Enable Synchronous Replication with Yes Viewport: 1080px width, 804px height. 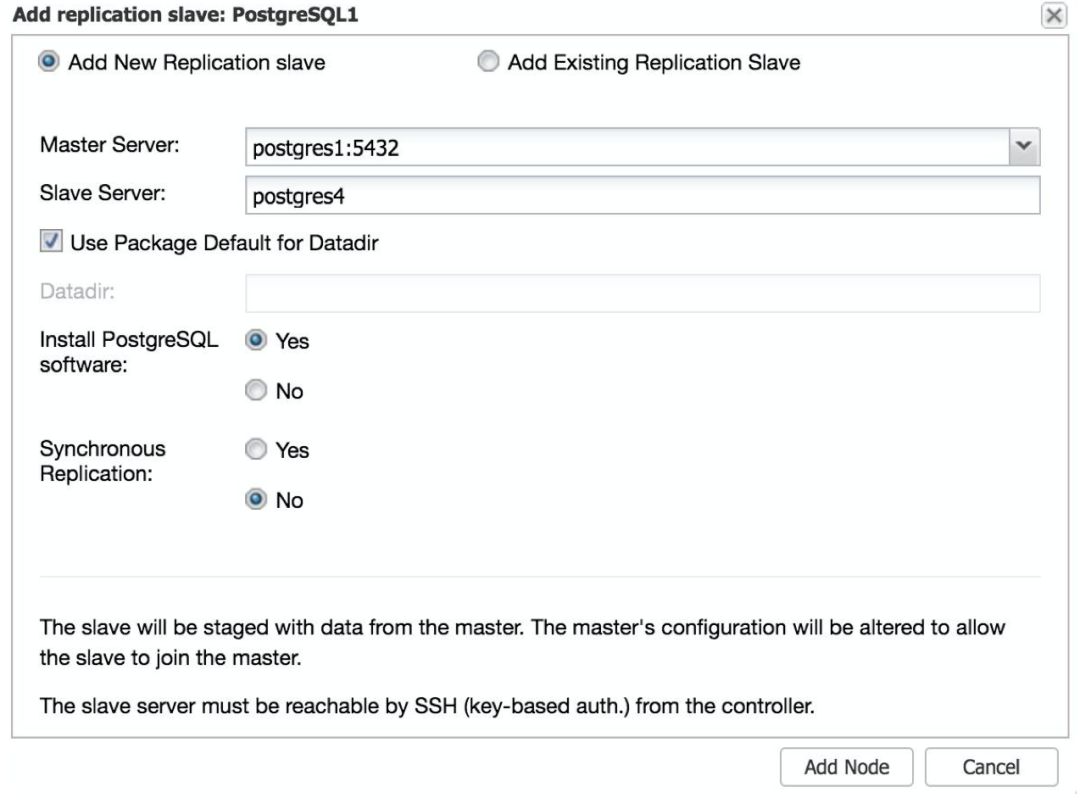(x=256, y=451)
